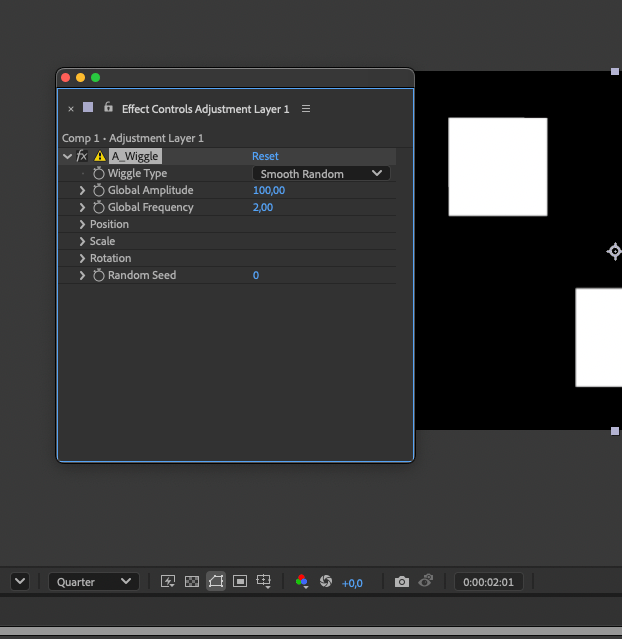The image size is (622, 639).
Task: Toggle the Global Amplitude stopwatch
Action: click(98, 190)
